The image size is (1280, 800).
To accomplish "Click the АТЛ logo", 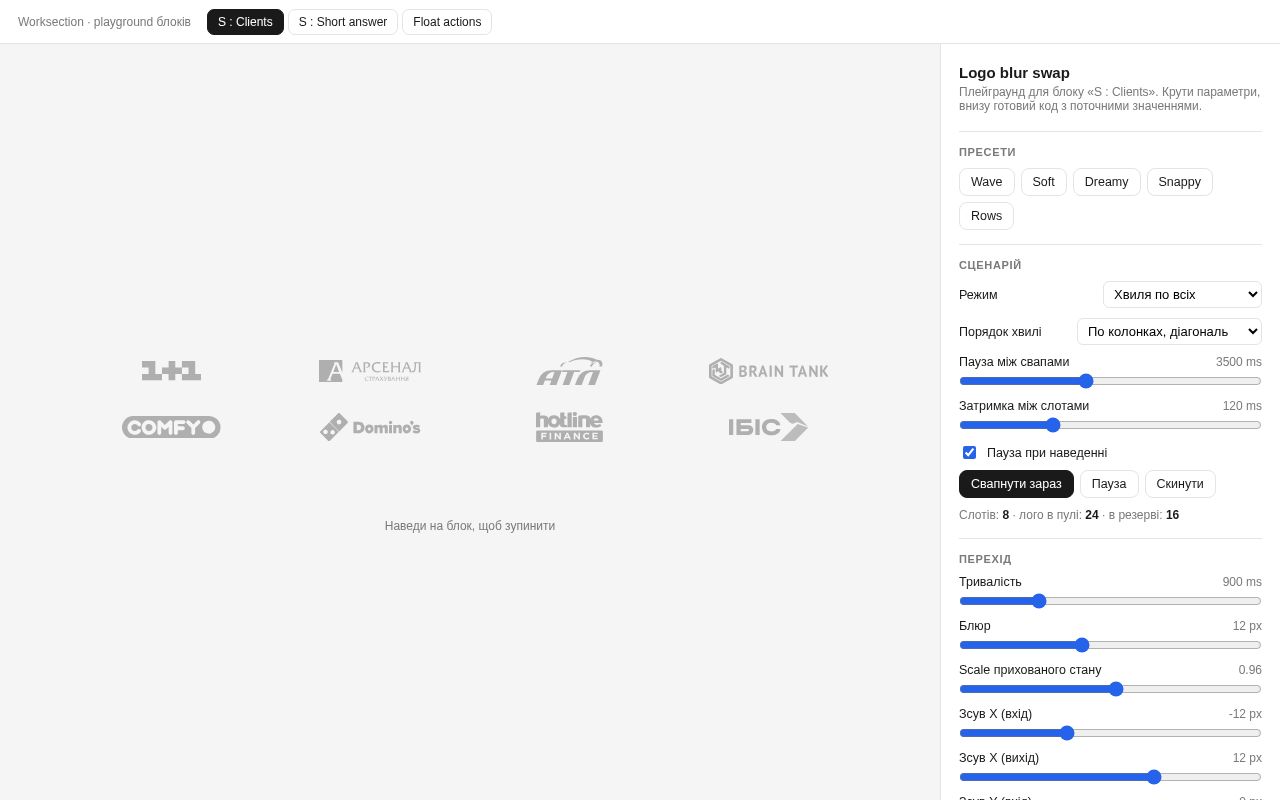I will coord(569,371).
